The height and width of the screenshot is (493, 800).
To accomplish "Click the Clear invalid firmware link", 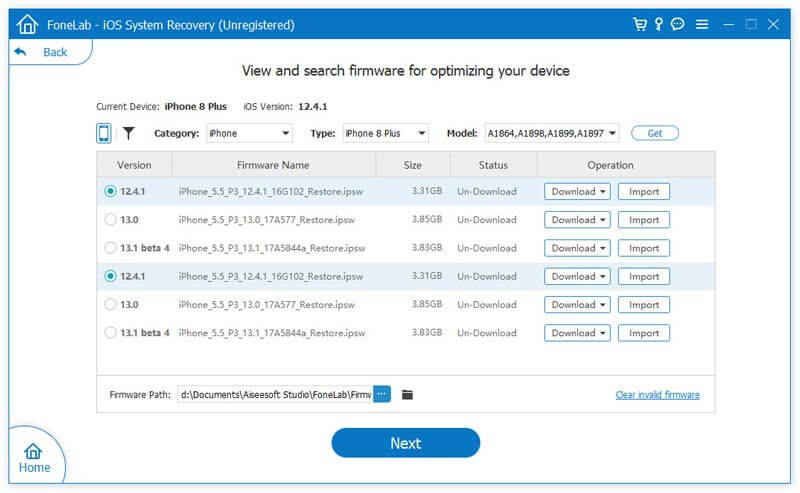I will click(658, 395).
